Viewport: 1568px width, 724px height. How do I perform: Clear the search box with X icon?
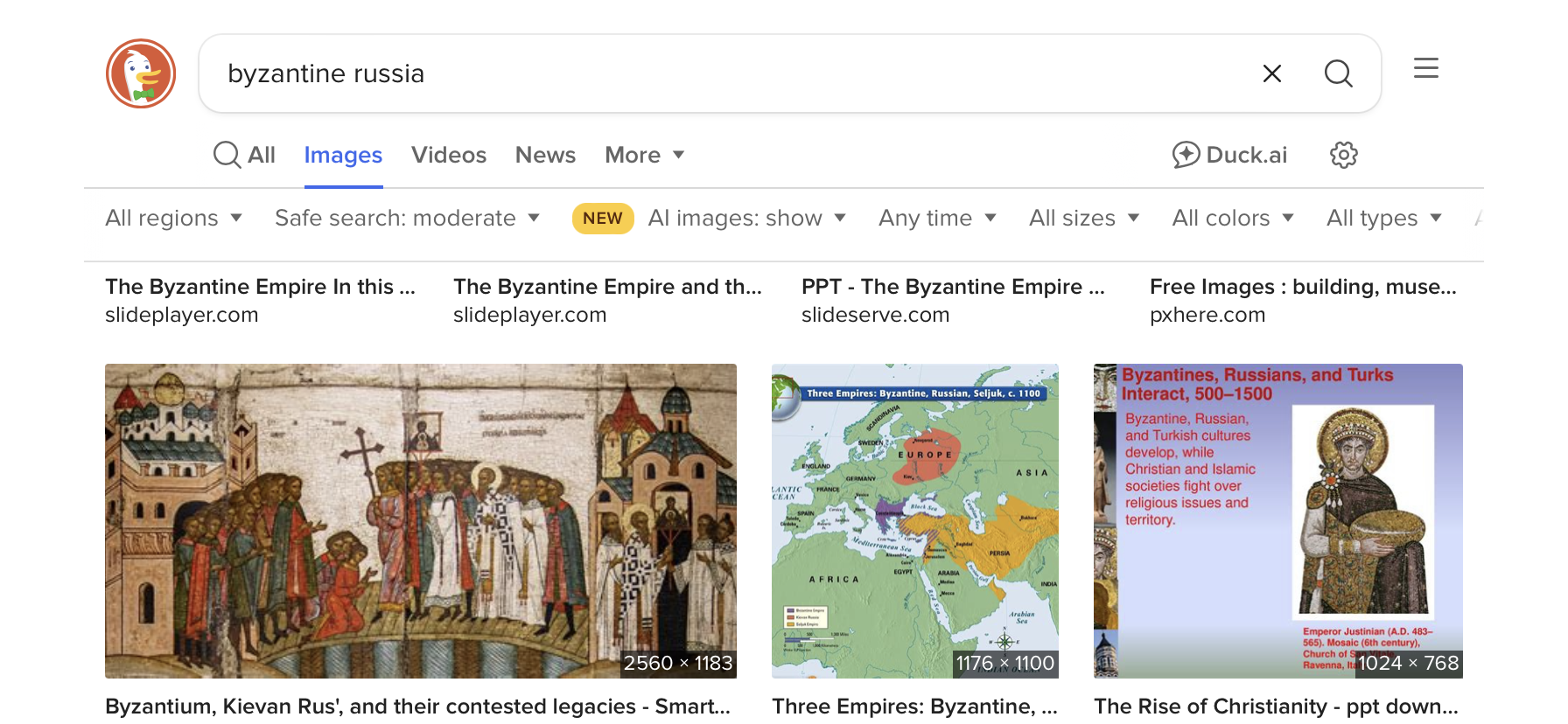[x=1271, y=73]
